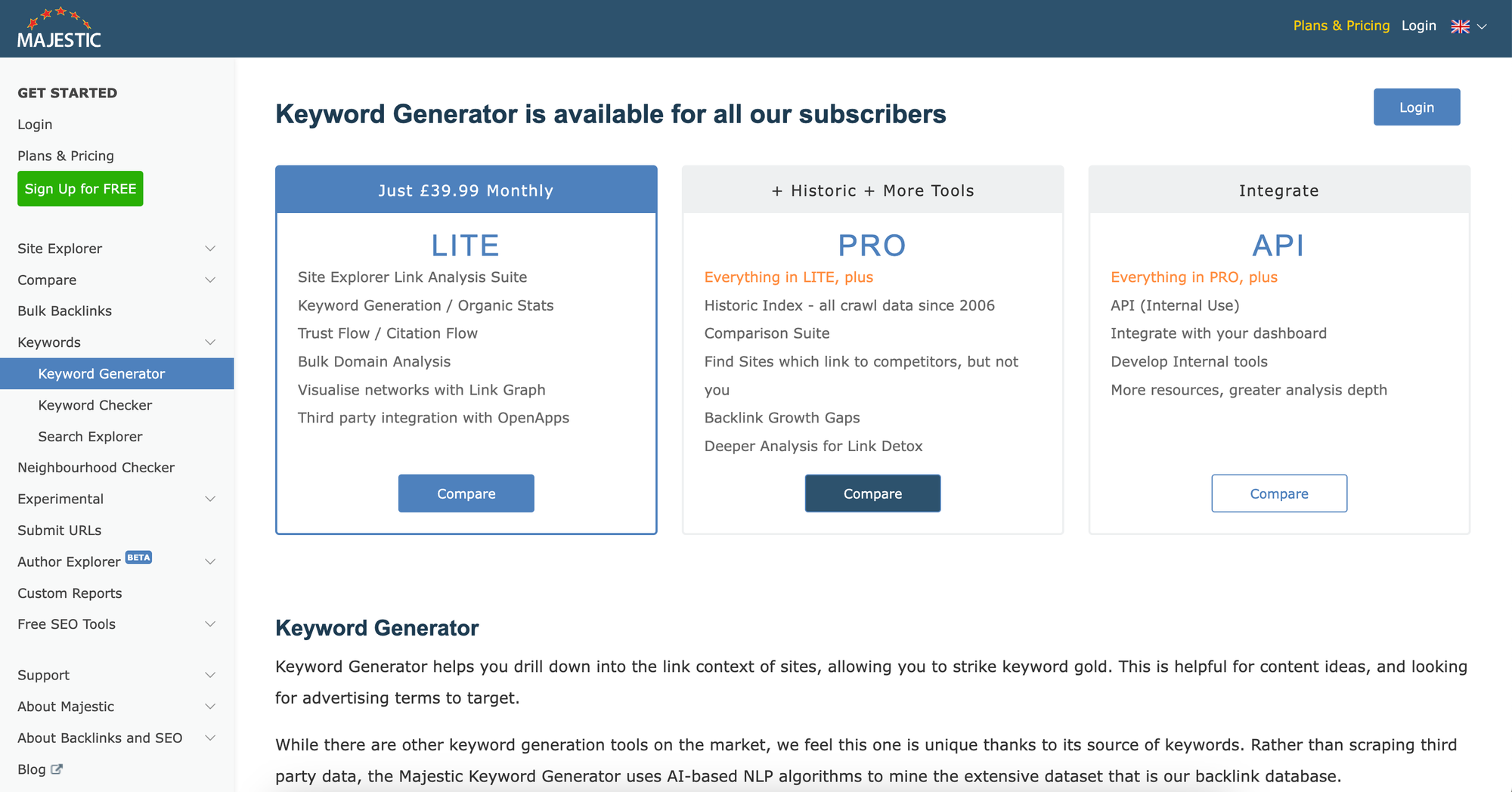Click Backlink Growth Gaps text
Screen dimensions: 1512x792
[782, 418]
